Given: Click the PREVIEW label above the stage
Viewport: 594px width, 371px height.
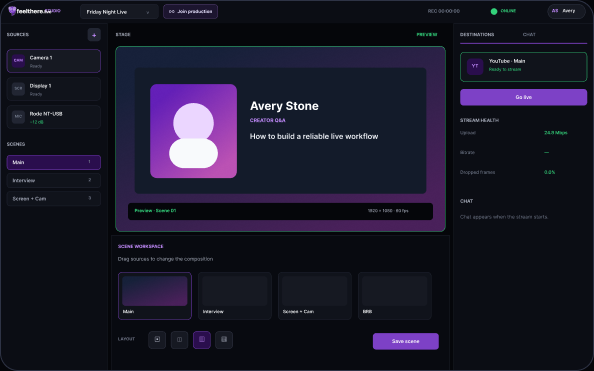Looking at the screenshot, I should point(427,34).
